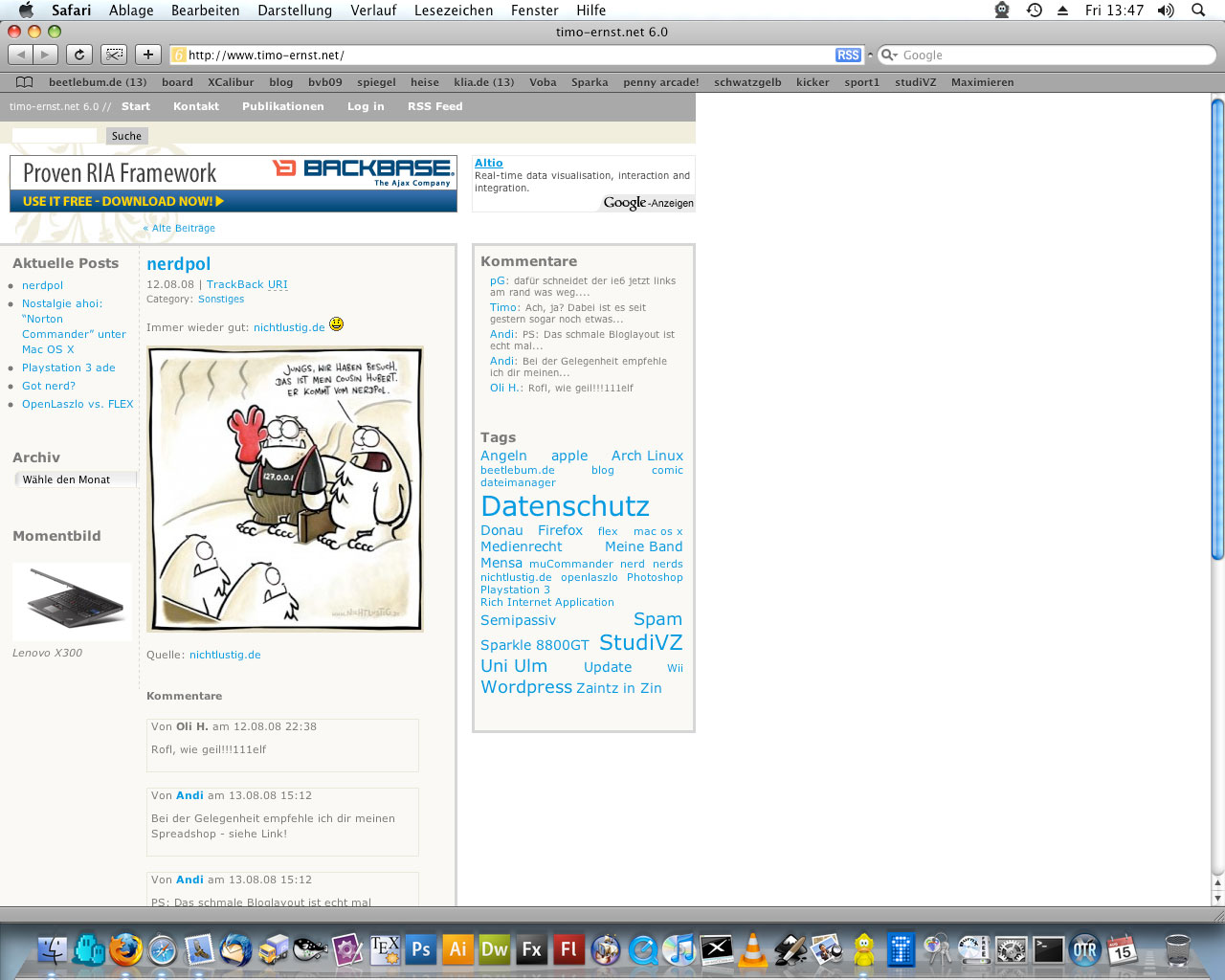
Task: Click the Spotlight magnifier in menu bar
Action: point(1198,11)
